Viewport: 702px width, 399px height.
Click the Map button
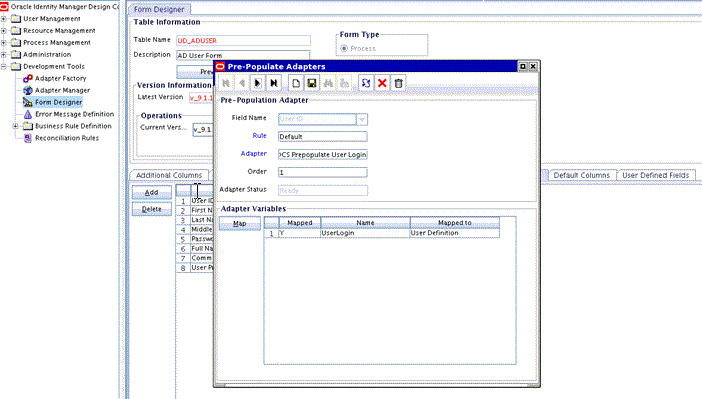tap(240, 223)
